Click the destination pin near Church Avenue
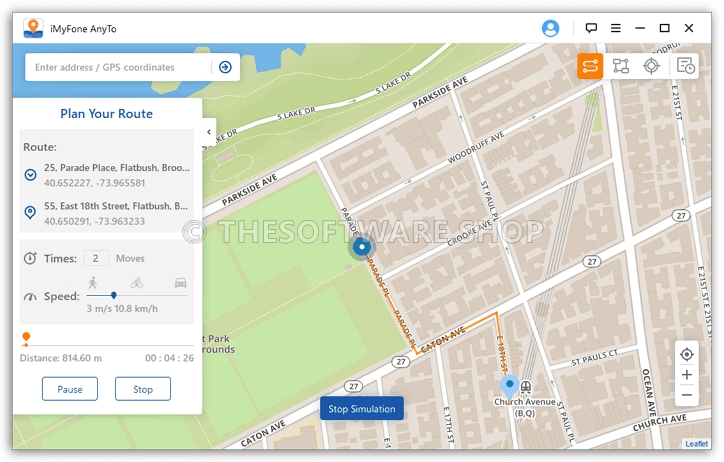This screenshot has width=724, height=462. pyautogui.click(x=509, y=388)
